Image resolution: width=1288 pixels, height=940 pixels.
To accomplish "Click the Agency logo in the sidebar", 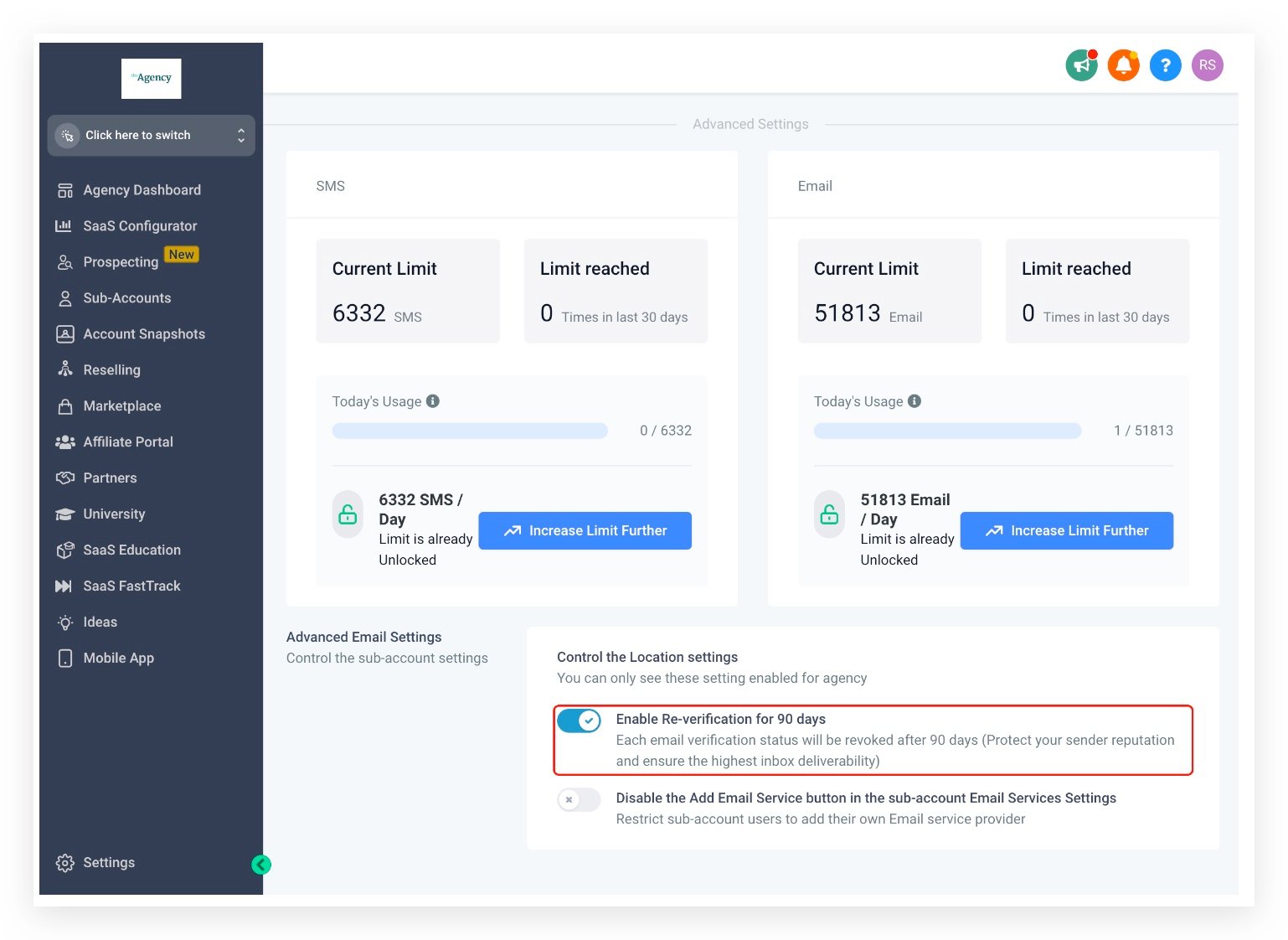I will 152,79.
